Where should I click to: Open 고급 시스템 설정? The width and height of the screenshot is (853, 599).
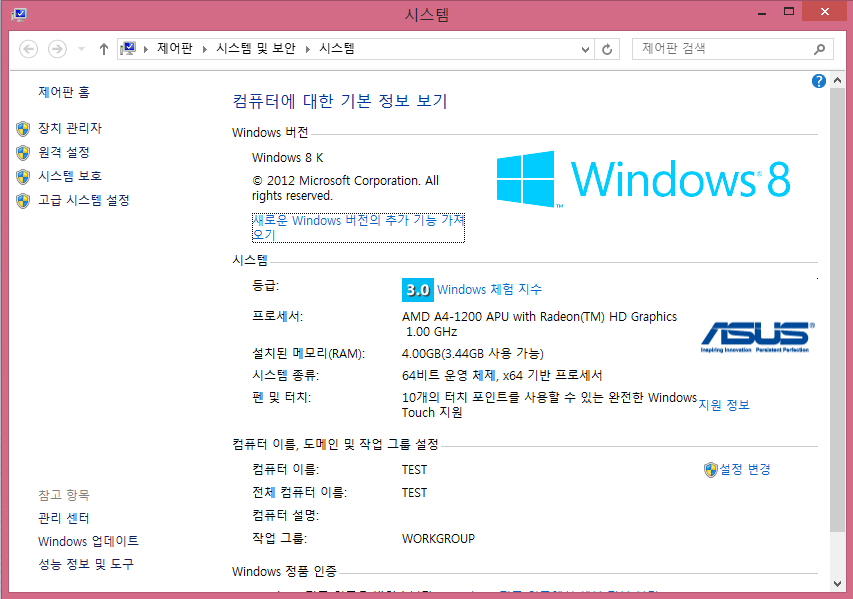[84, 200]
